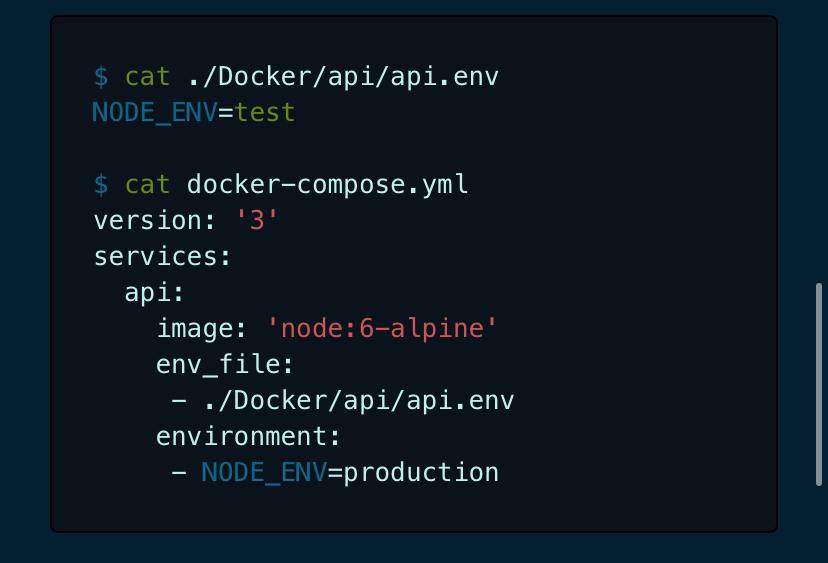
Task: Click the first dollar prompt symbol
Action: coord(100,76)
